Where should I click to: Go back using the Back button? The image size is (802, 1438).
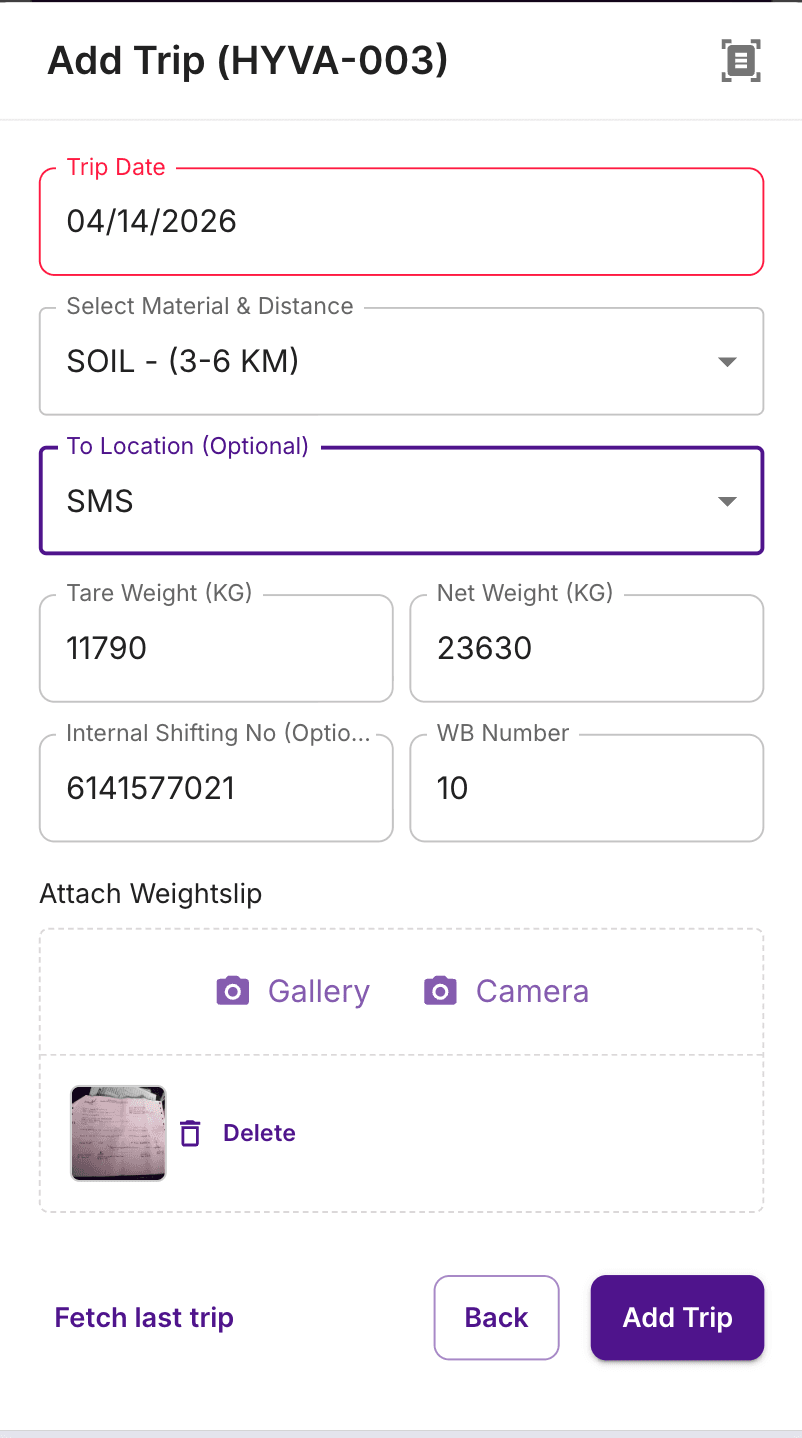pyautogui.click(x=496, y=1317)
